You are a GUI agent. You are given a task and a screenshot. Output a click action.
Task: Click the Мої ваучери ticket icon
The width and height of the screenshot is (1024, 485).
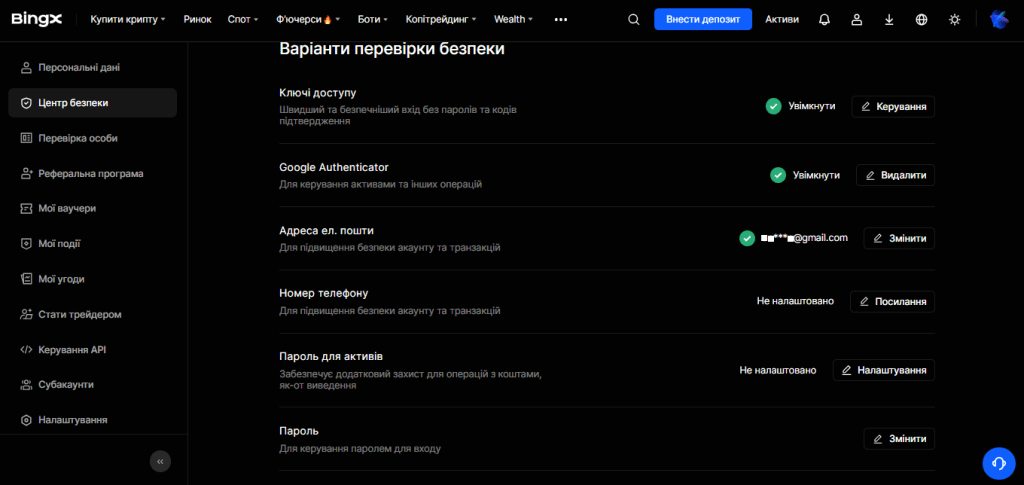pos(26,209)
